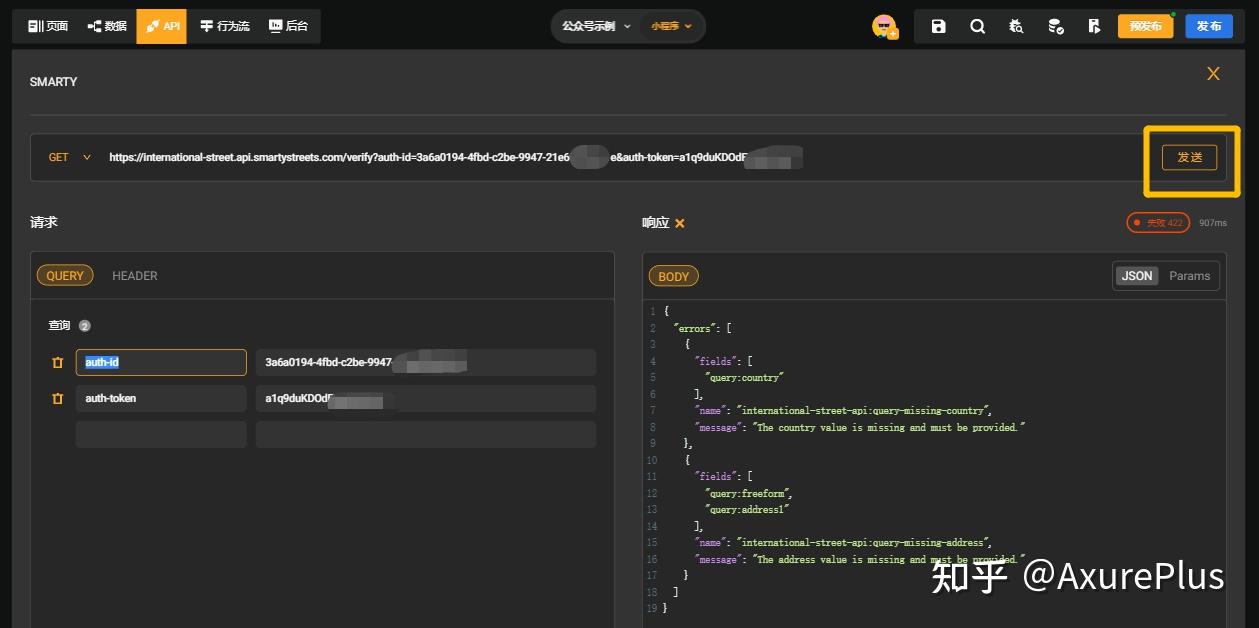1259x628 pixels.
Task: Open search via magnifier icon
Action: click(x=977, y=26)
